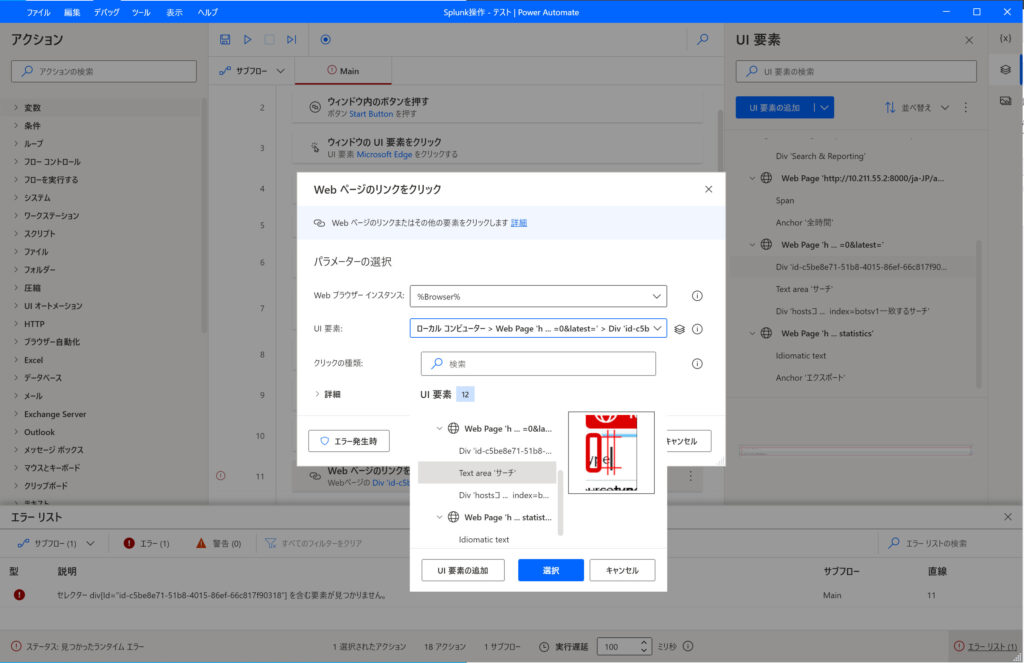The height and width of the screenshot is (663, 1024).
Task: Click the 選択 button in picker
Action: (551, 570)
